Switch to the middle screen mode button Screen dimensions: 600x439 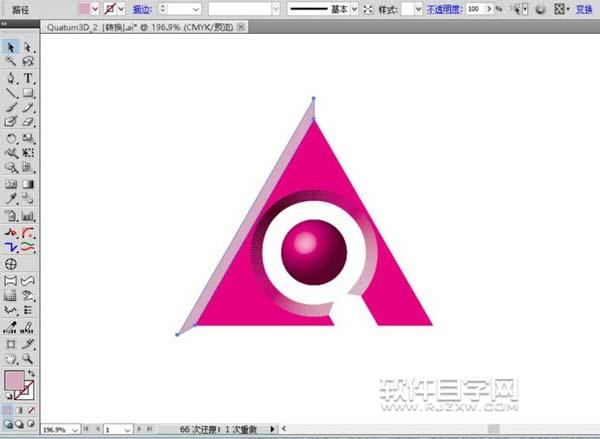tap(19, 424)
